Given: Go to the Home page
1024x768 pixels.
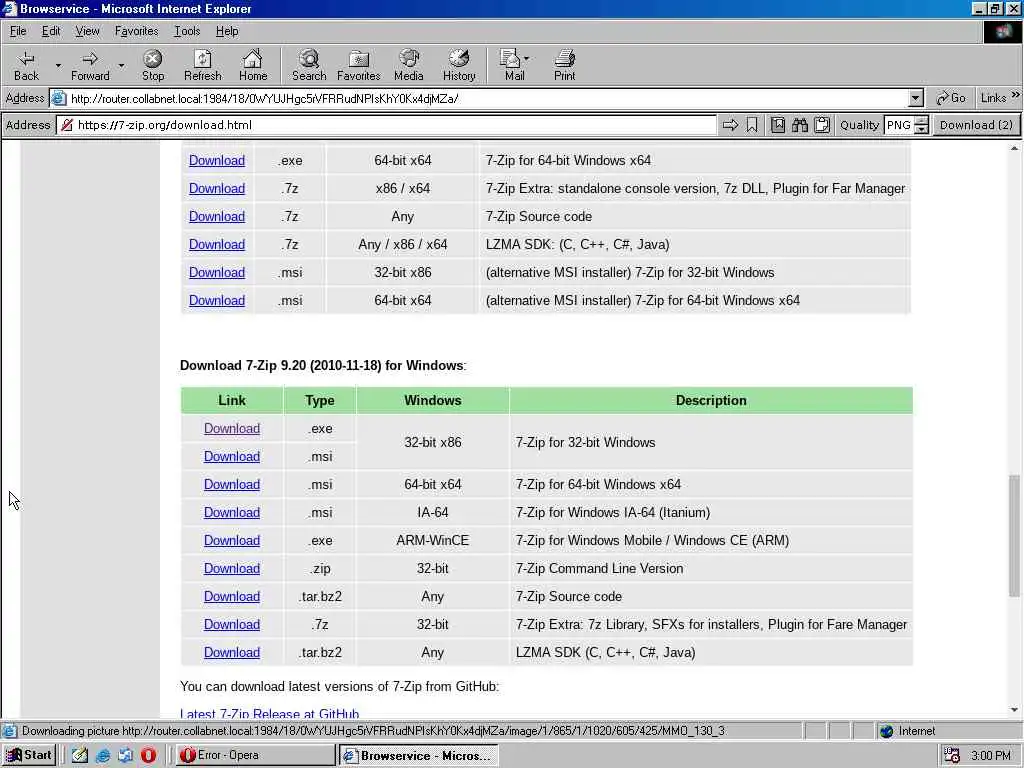Looking at the screenshot, I should pos(253,65).
